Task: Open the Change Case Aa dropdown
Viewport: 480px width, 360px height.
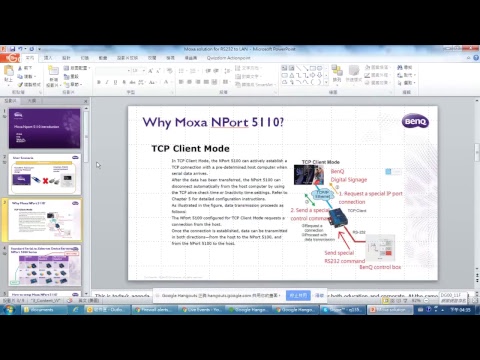Action: [152, 82]
